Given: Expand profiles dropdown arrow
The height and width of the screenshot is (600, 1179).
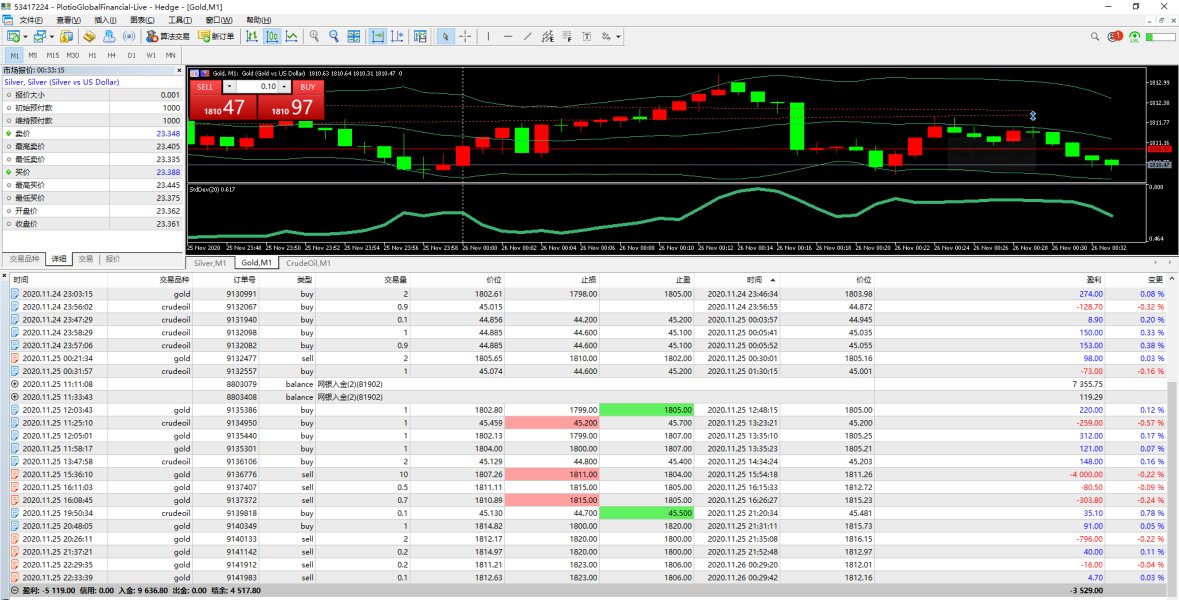Looking at the screenshot, I should (51, 36).
